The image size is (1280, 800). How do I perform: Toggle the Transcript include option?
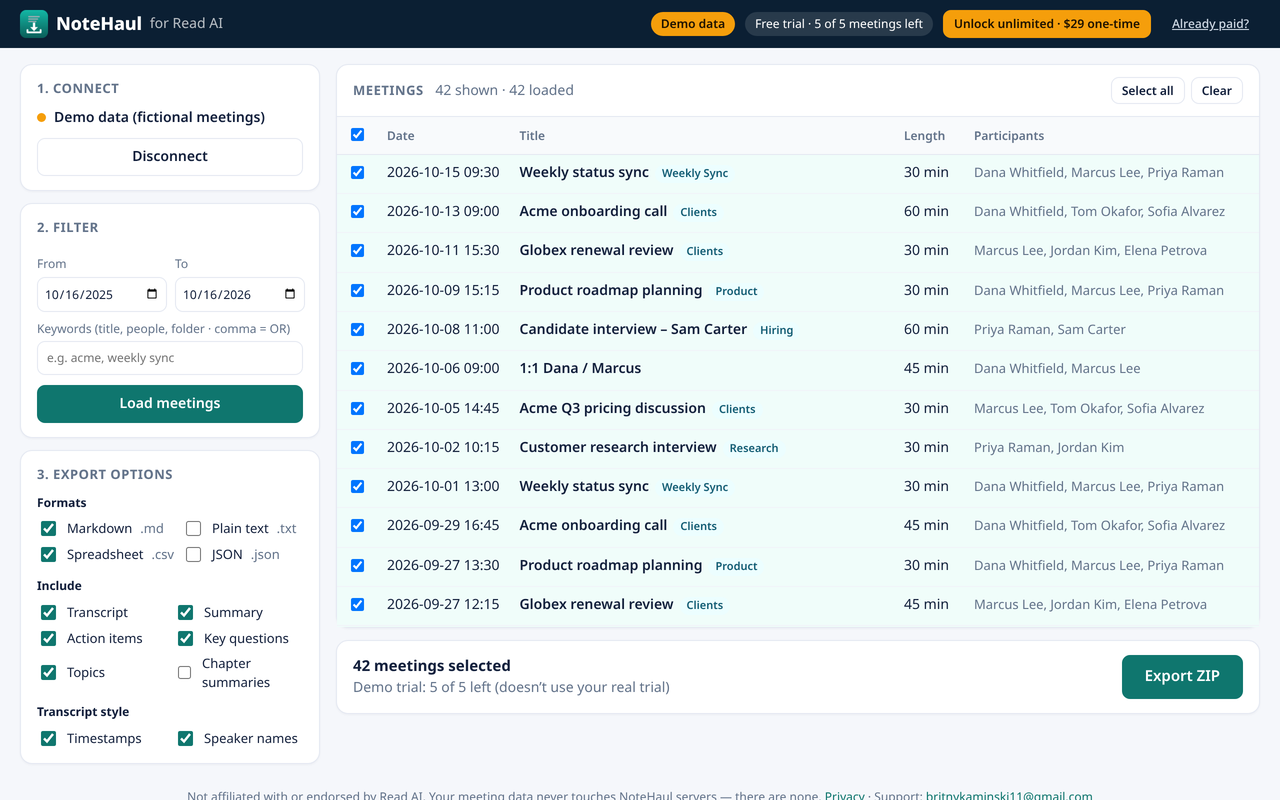48,612
